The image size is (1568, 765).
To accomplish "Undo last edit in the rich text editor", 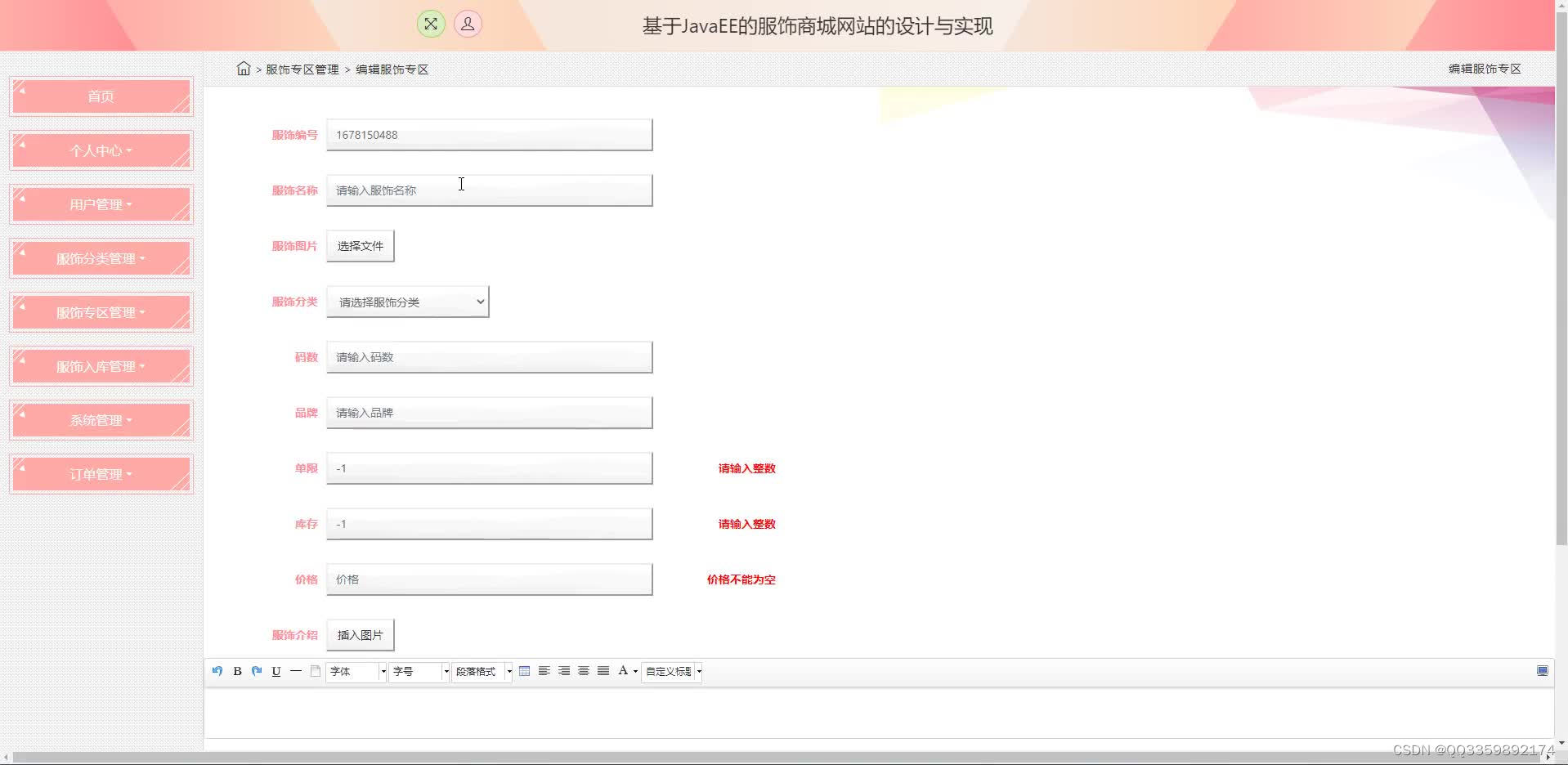I will [217, 671].
